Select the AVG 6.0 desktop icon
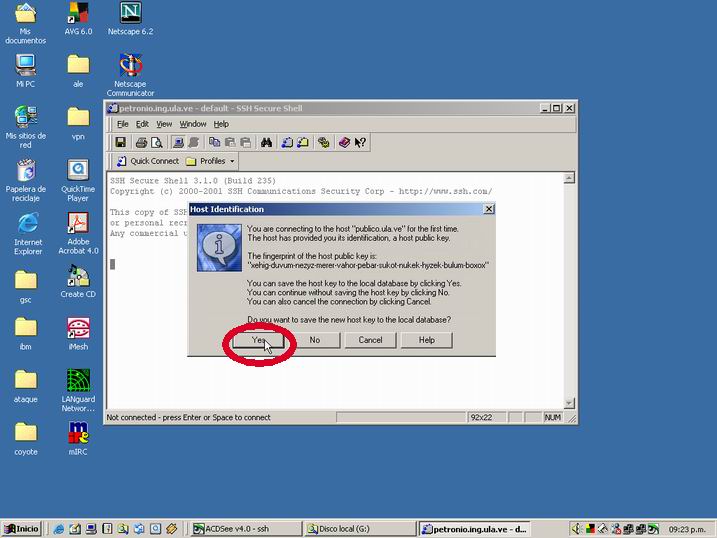 [78, 18]
